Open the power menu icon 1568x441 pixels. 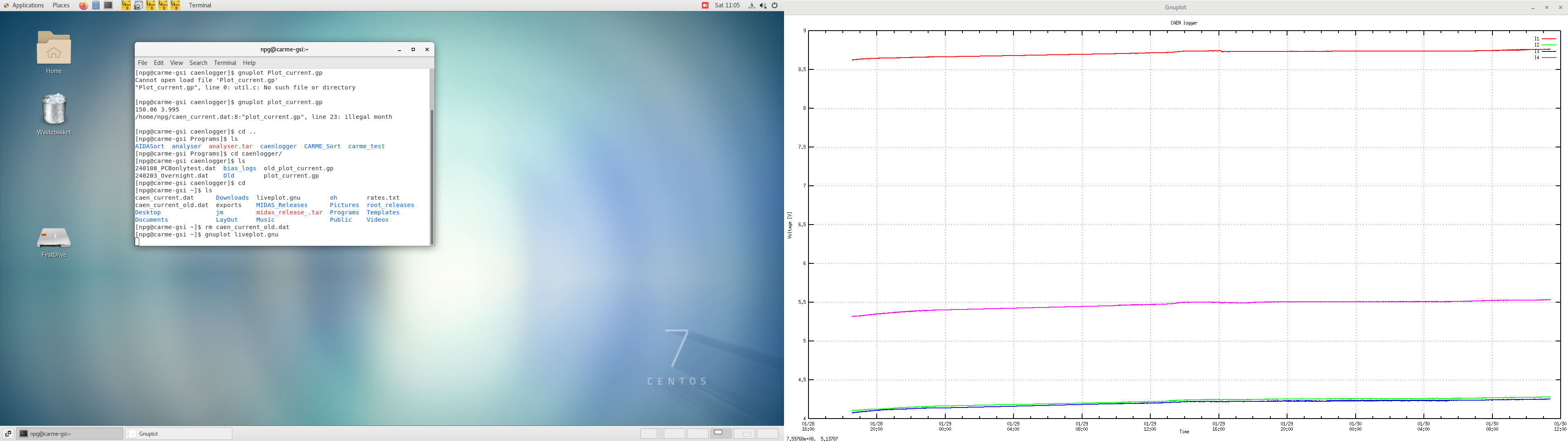pos(775,5)
